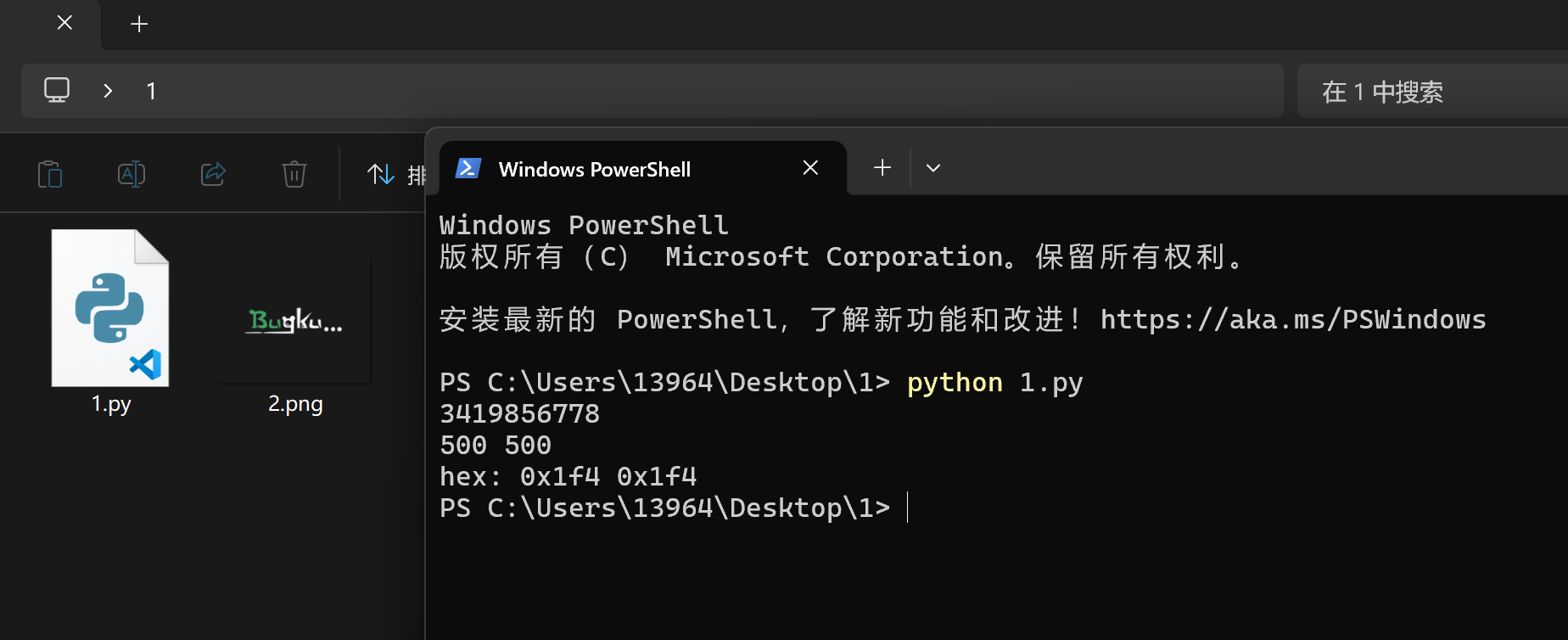Close the current File Explorer tab
This screenshot has height=640, width=1568.
pyautogui.click(x=64, y=23)
